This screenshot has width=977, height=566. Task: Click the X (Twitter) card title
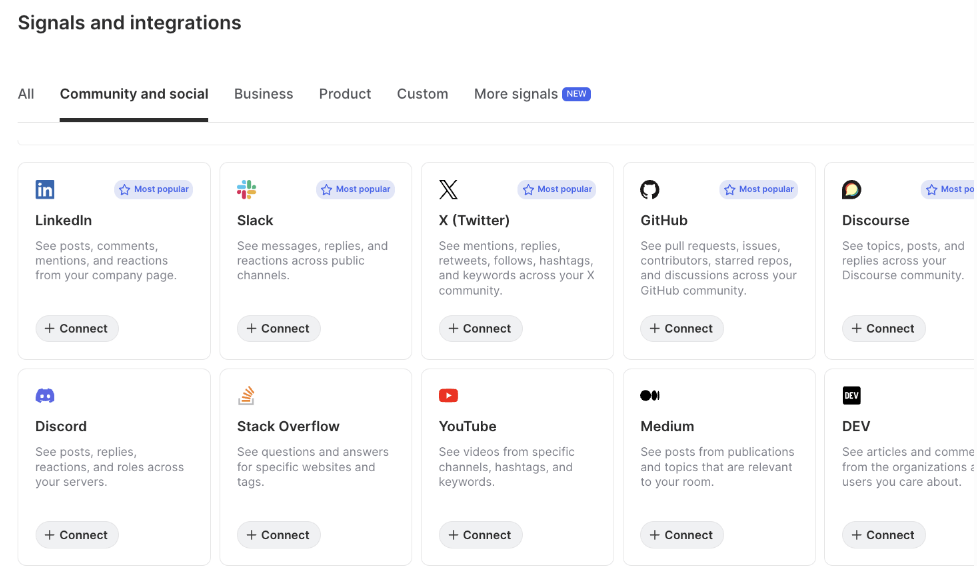point(474,221)
